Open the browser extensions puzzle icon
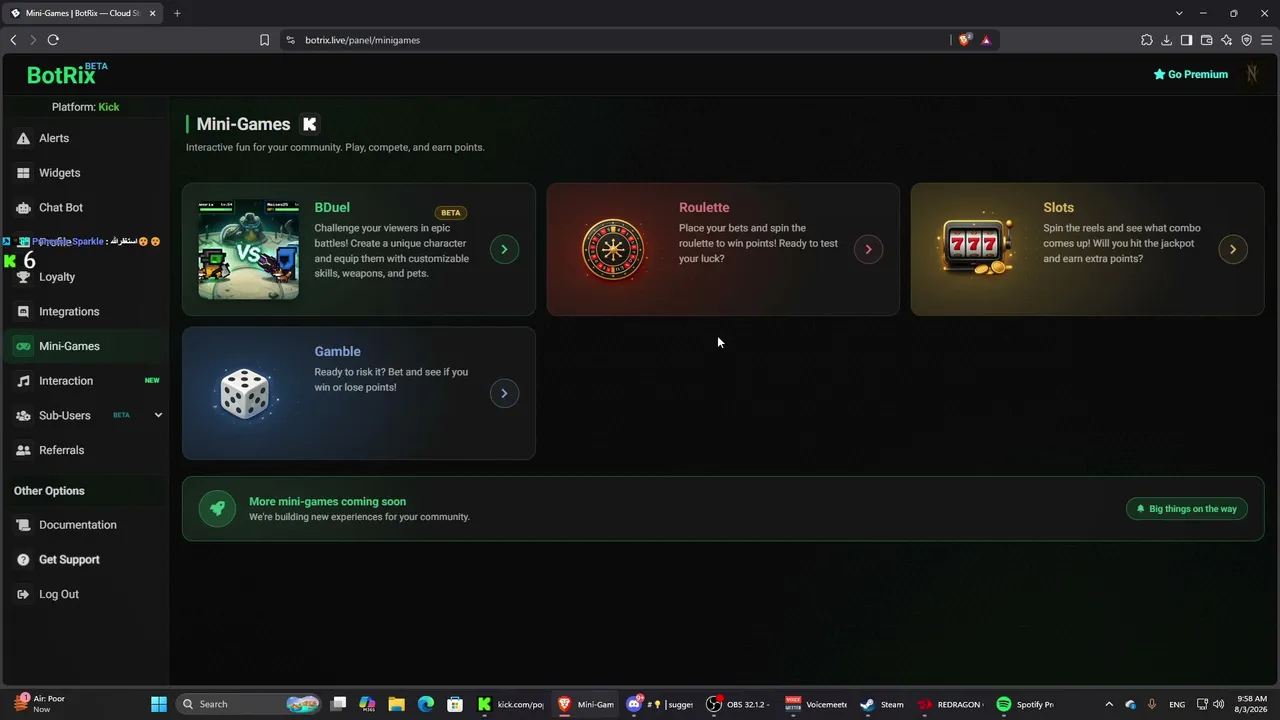 (1147, 40)
